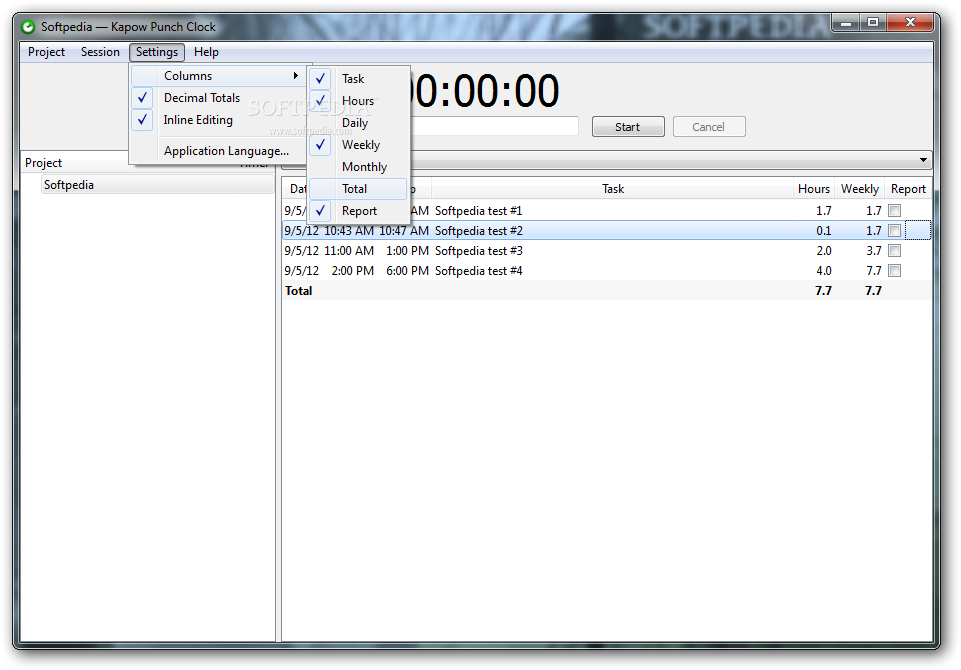The height and width of the screenshot is (670, 961).
Task: Click the 2:00 PM start time cell
Action: (x=352, y=271)
